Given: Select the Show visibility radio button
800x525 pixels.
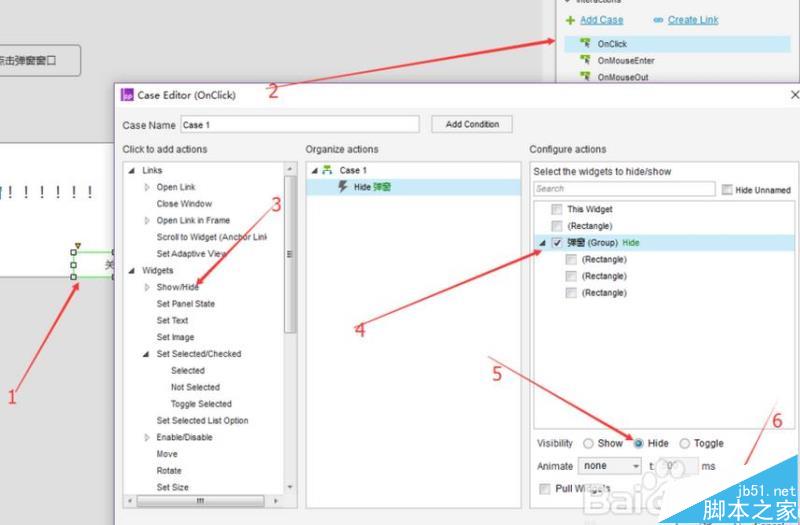Looking at the screenshot, I should click(588, 443).
